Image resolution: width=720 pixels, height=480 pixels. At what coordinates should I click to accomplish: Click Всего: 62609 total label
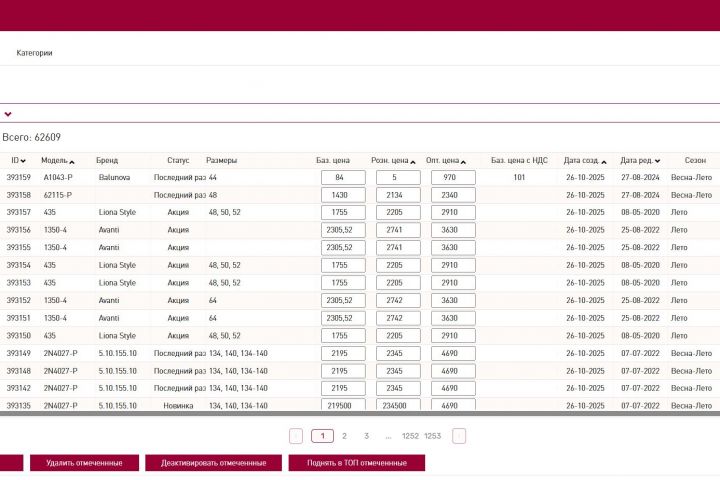coord(31,137)
